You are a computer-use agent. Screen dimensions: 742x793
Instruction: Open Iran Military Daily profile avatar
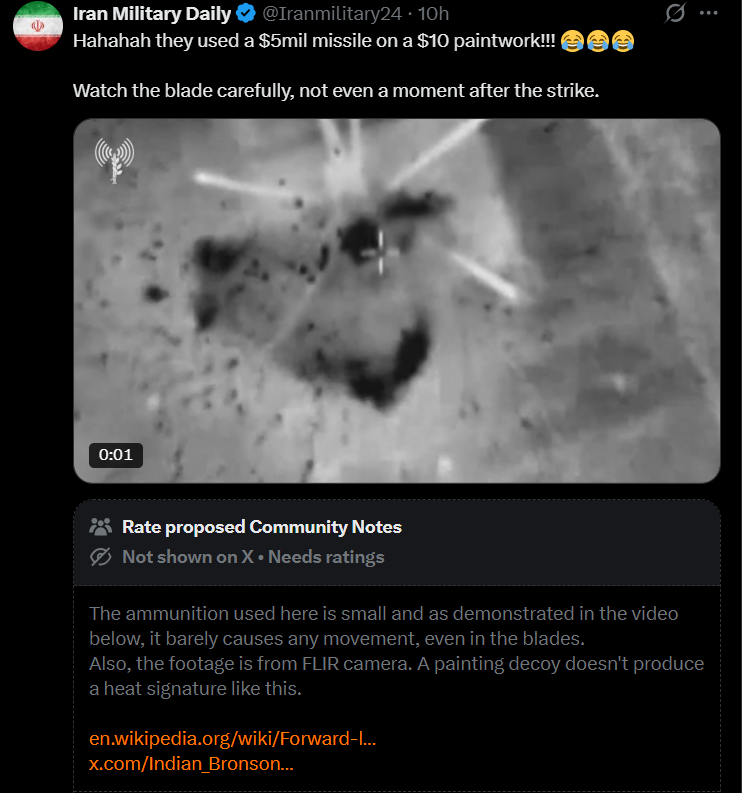[38, 26]
